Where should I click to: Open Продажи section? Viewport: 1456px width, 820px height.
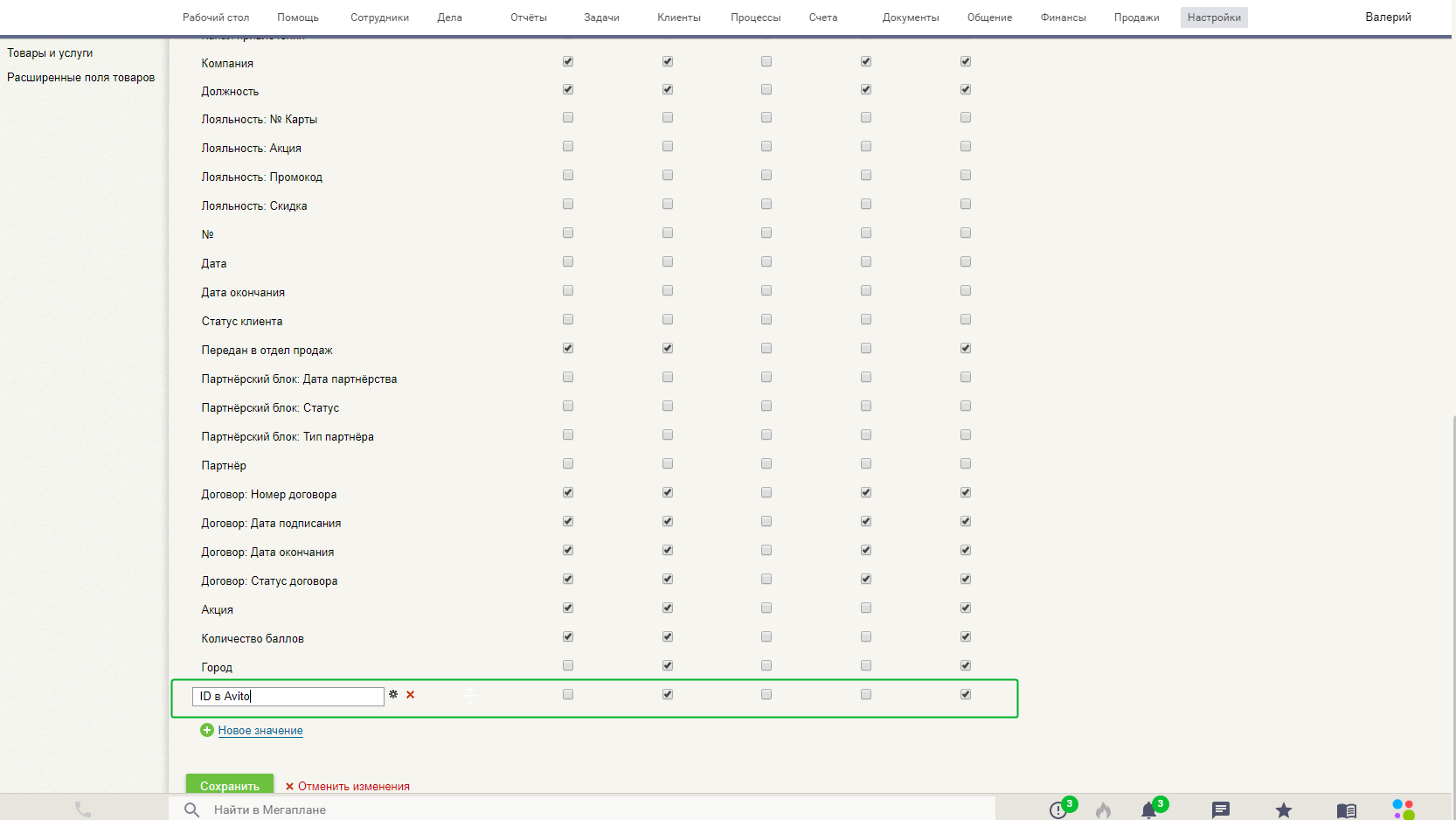1136,17
